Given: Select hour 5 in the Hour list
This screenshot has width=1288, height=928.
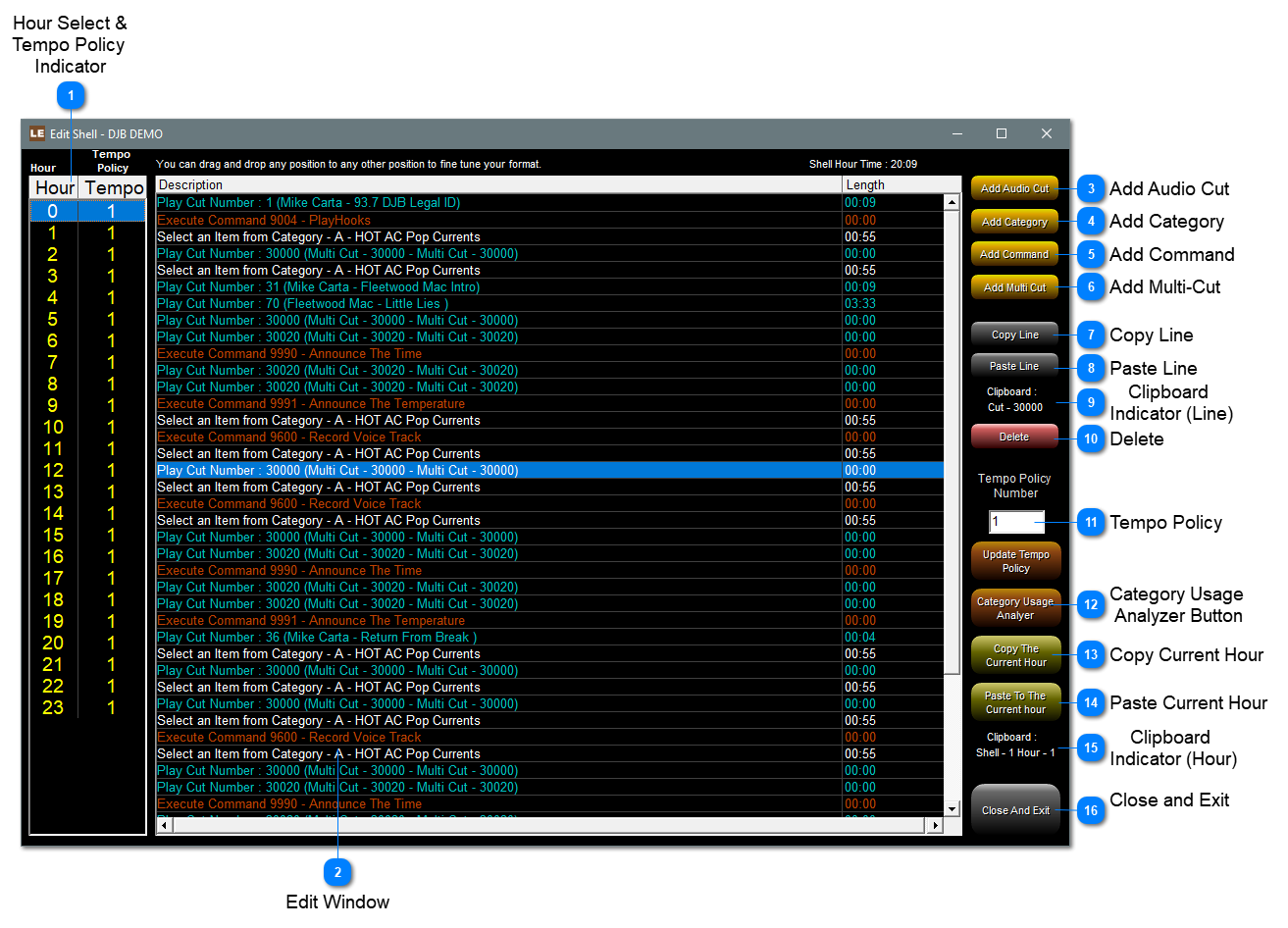Looking at the screenshot, I should pyautogui.click(x=87, y=319).
